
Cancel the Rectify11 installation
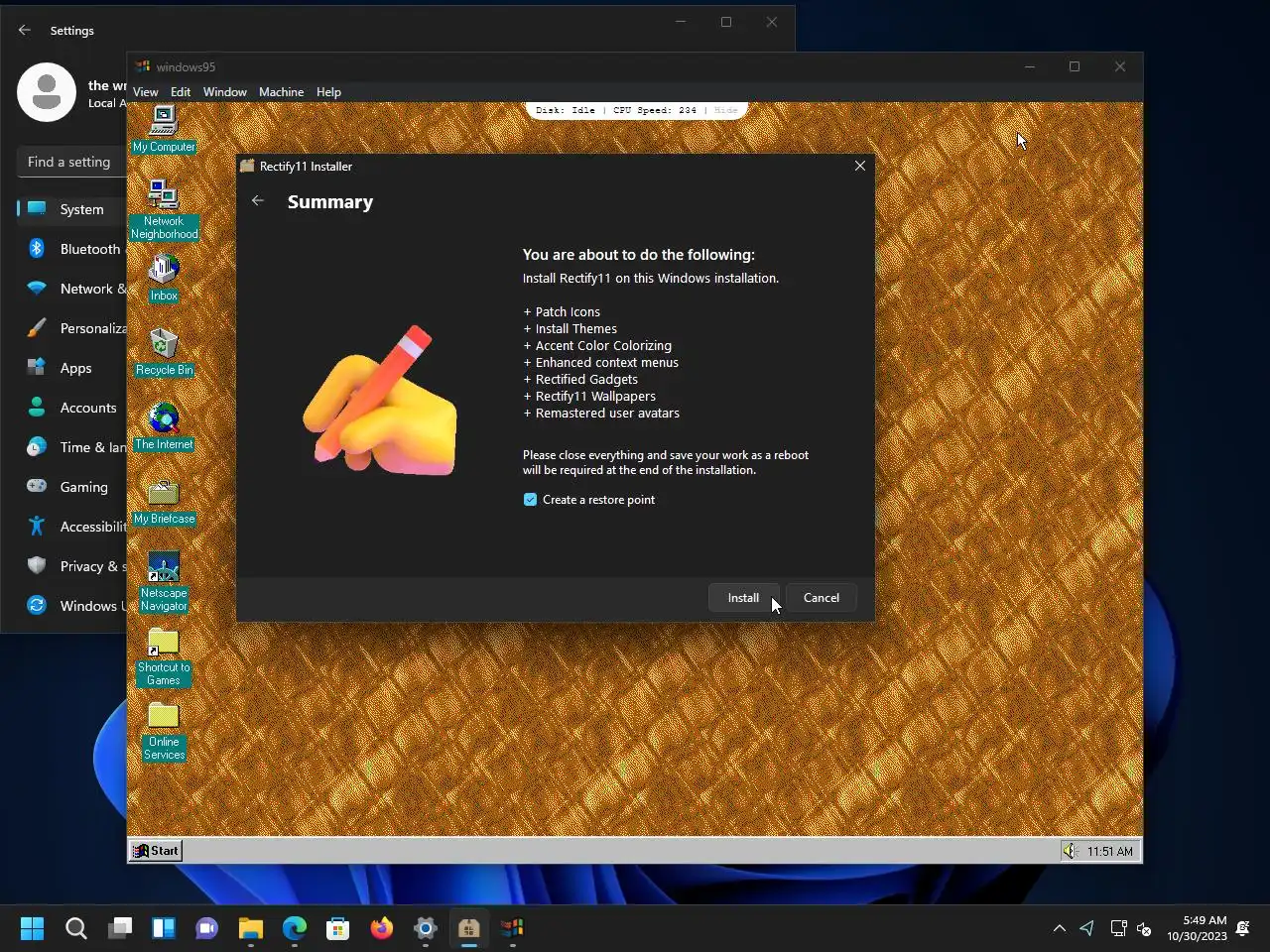822,598
